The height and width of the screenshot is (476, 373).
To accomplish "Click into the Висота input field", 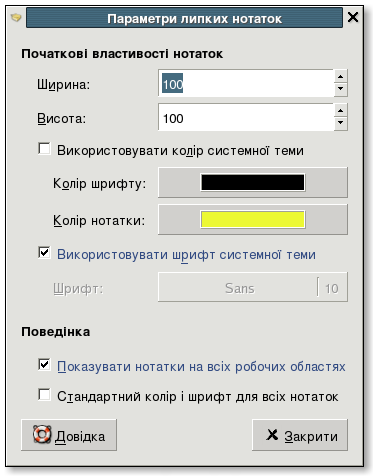I will pyautogui.click(x=246, y=117).
